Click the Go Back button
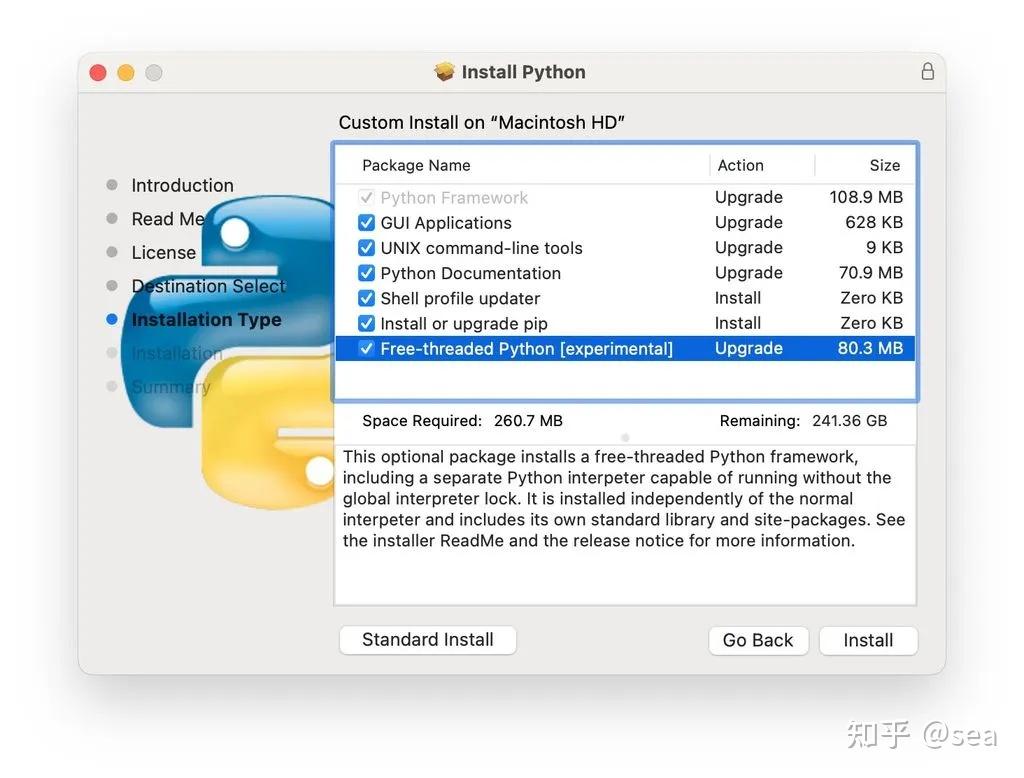 pyautogui.click(x=758, y=640)
